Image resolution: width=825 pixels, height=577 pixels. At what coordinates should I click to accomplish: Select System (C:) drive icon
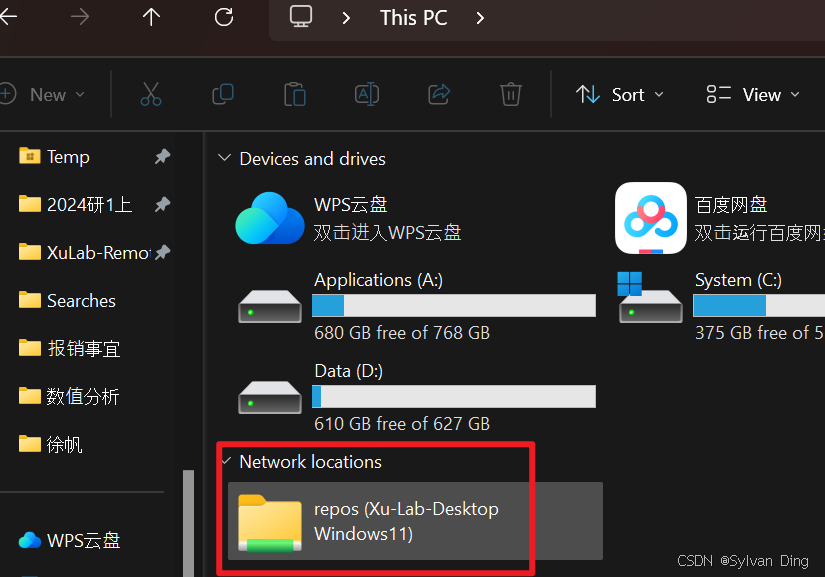click(x=650, y=297)
